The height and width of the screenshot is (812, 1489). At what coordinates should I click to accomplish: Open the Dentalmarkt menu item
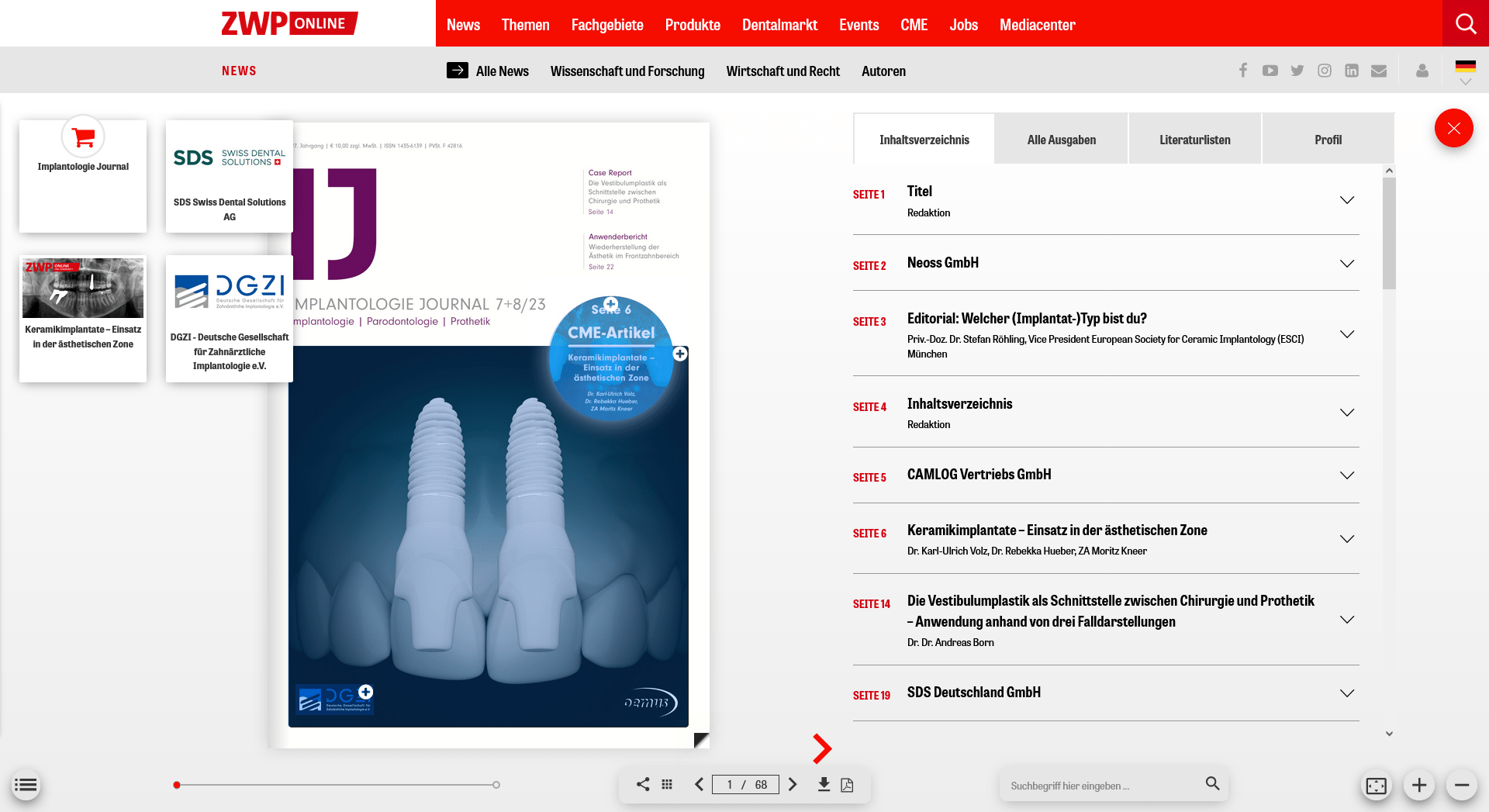[x=779, y=25]
